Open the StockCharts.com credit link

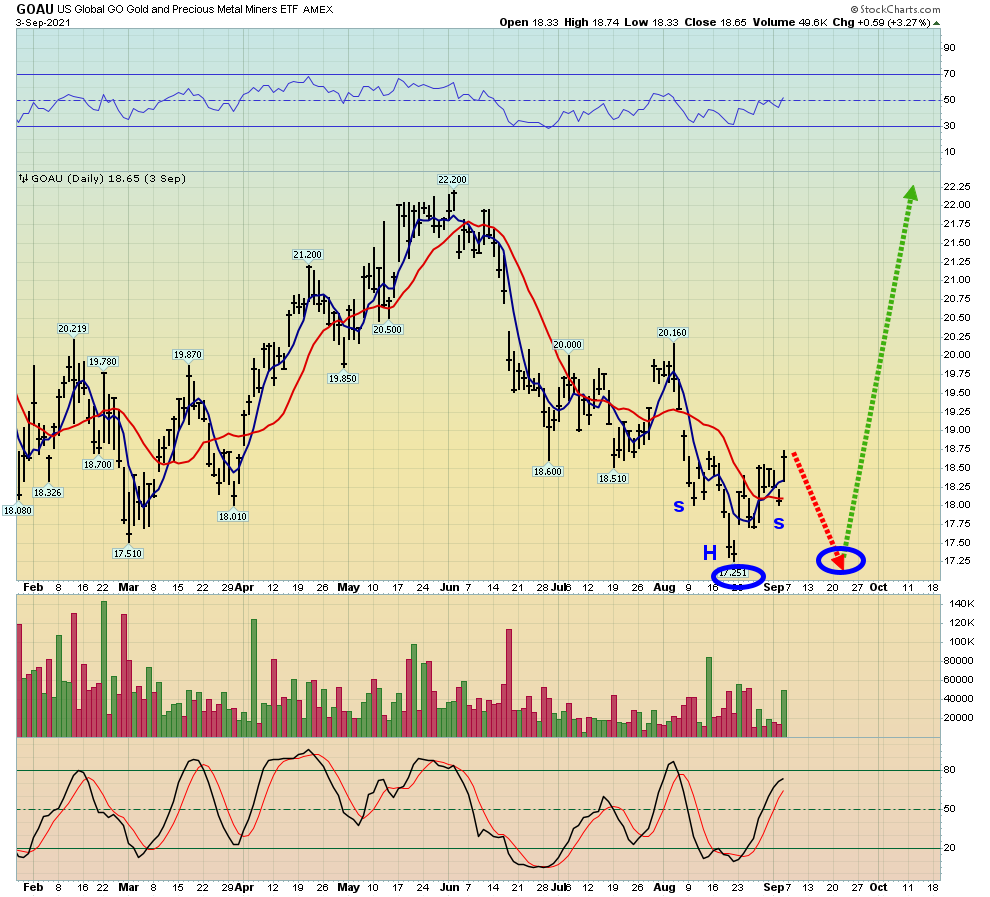[x=895, y=9]
